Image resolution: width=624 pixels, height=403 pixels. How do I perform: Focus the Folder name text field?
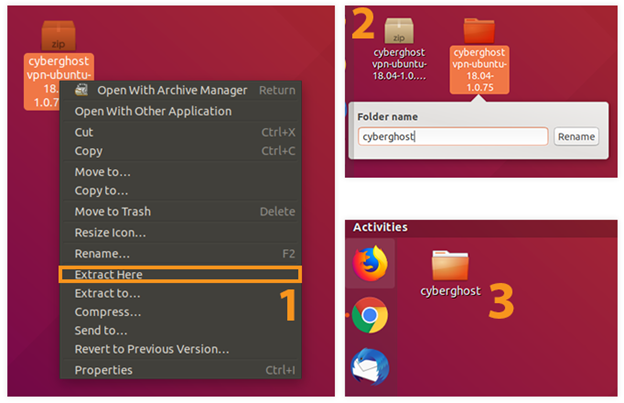click(x=453, y=136)
